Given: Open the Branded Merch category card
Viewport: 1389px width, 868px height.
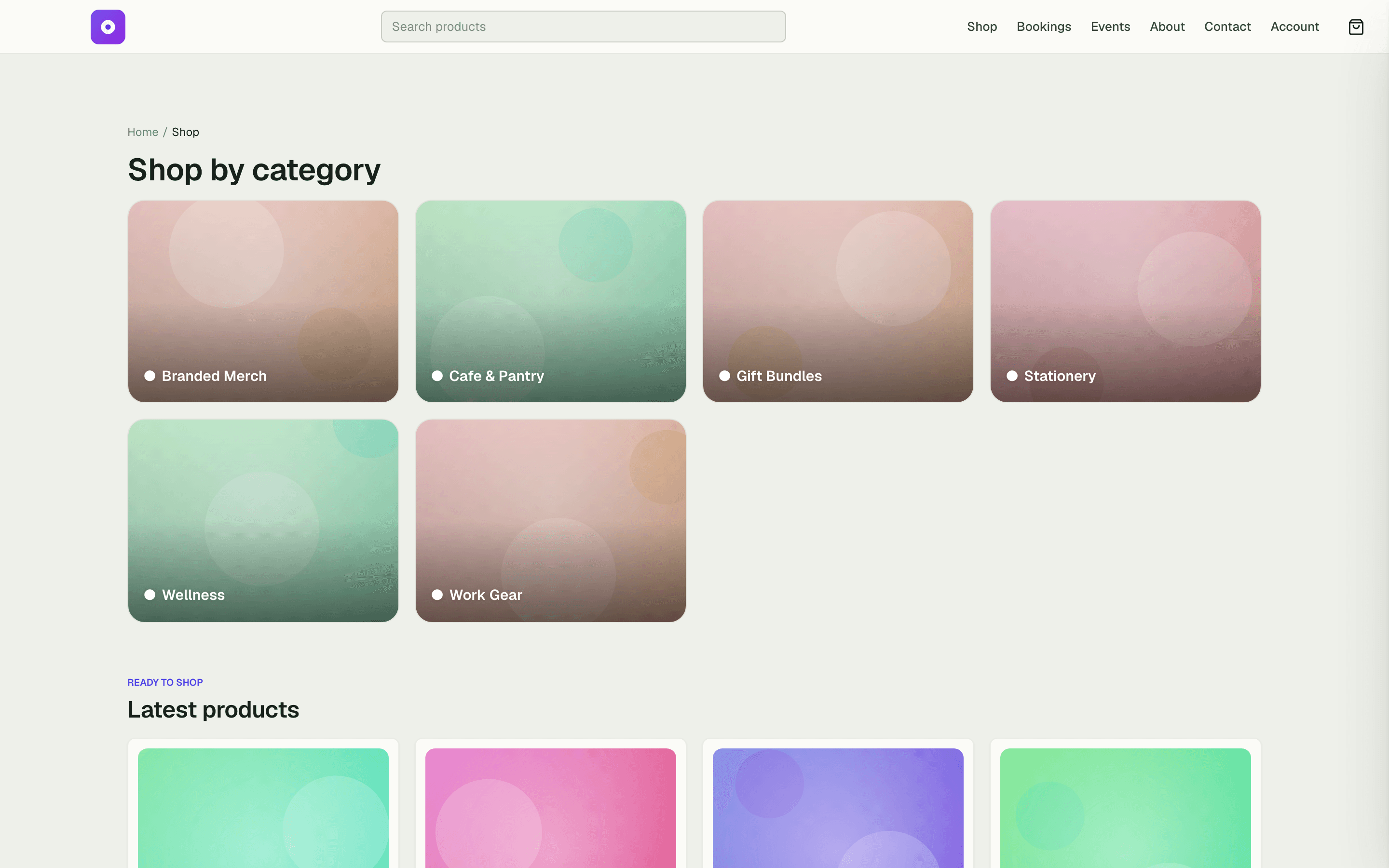Looking at the screenshot, I should tap(263, 301).
